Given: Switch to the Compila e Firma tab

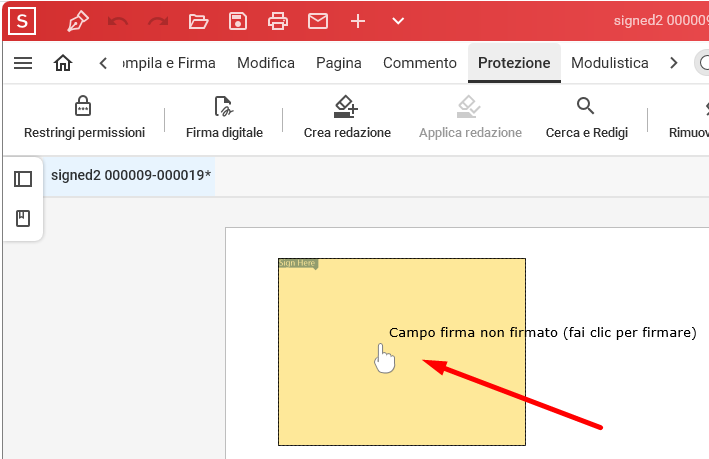Looking at the screenshot, I should [x=169, y=63].
